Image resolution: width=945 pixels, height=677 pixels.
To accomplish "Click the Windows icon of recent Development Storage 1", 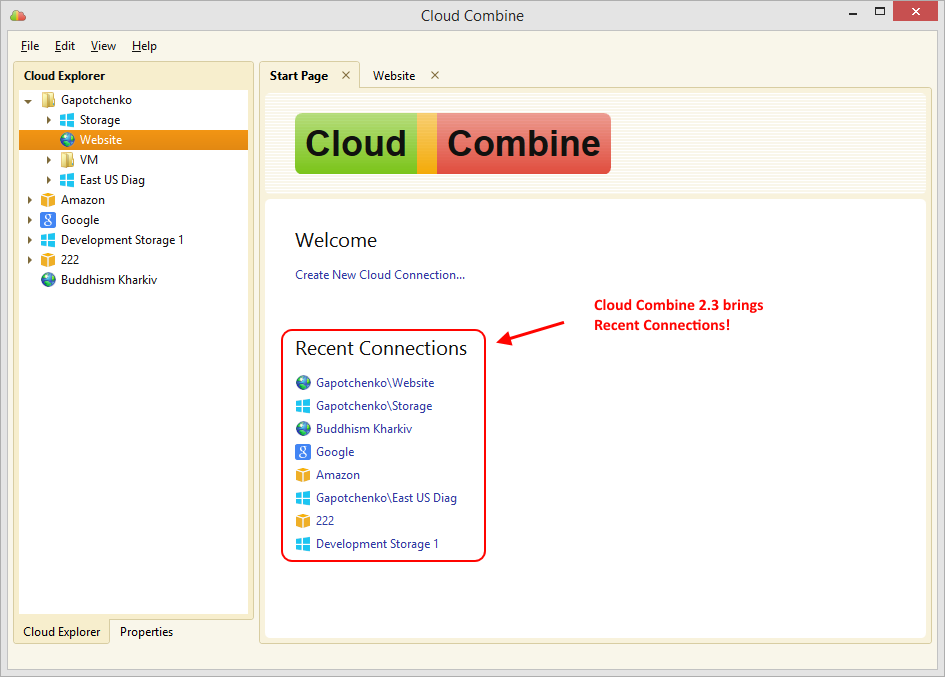I will click(303, 544).
